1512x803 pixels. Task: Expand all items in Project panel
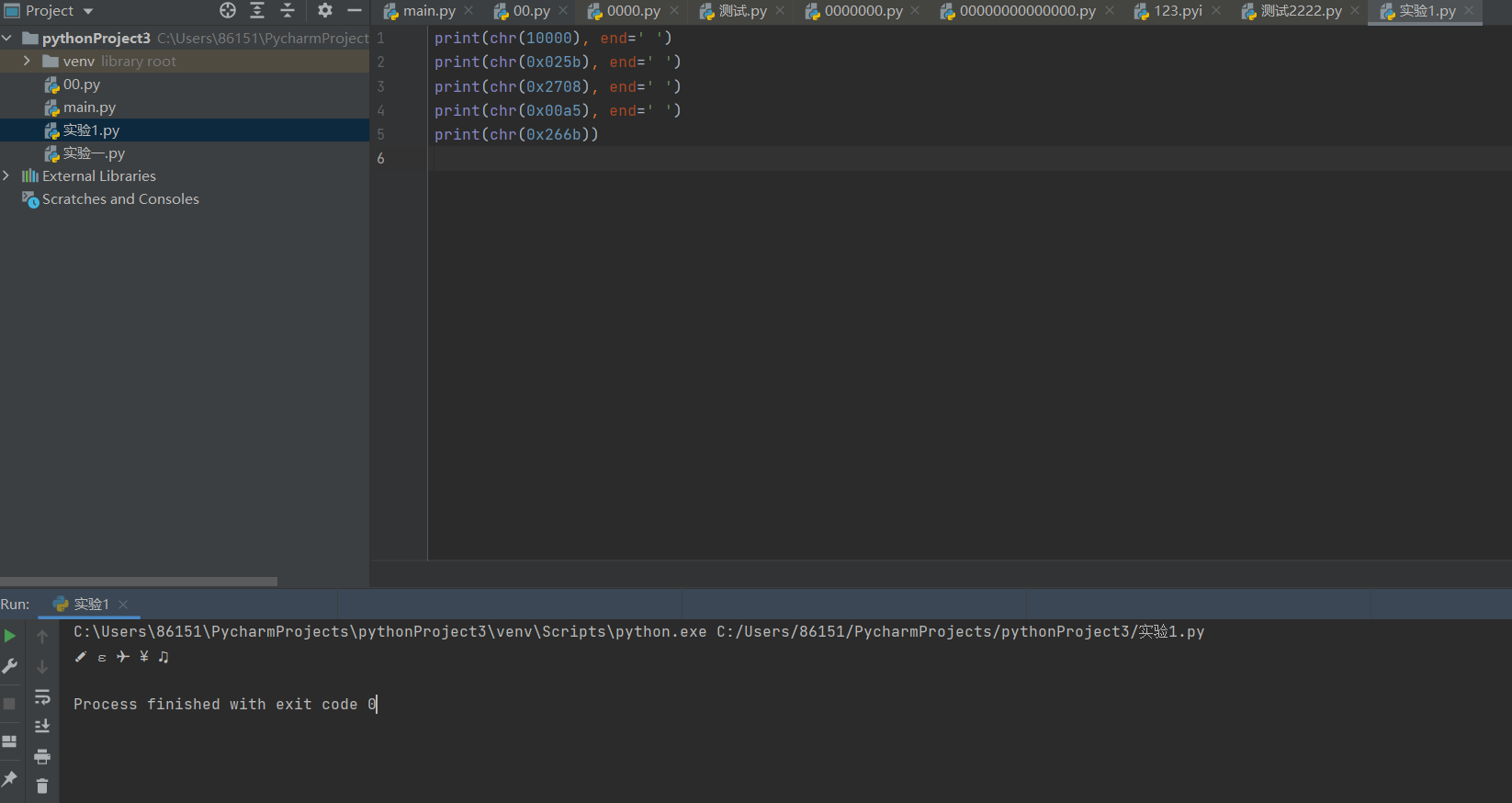(257, 10)
